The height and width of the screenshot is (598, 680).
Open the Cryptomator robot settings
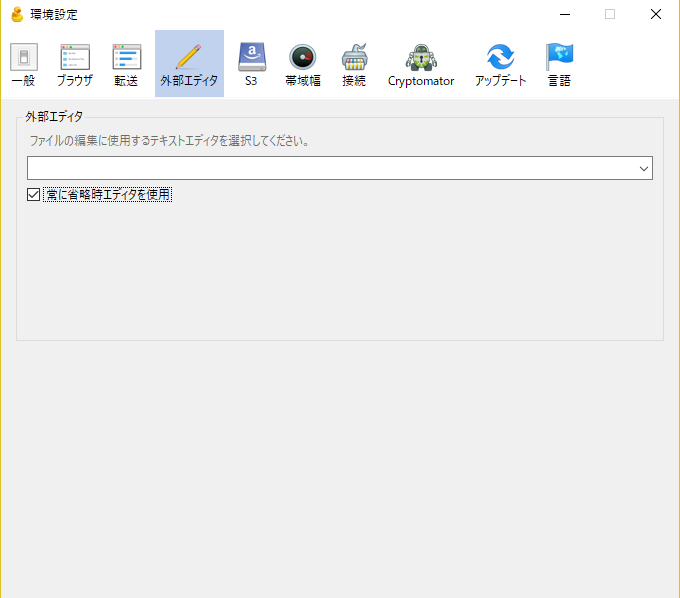point(421,64)
